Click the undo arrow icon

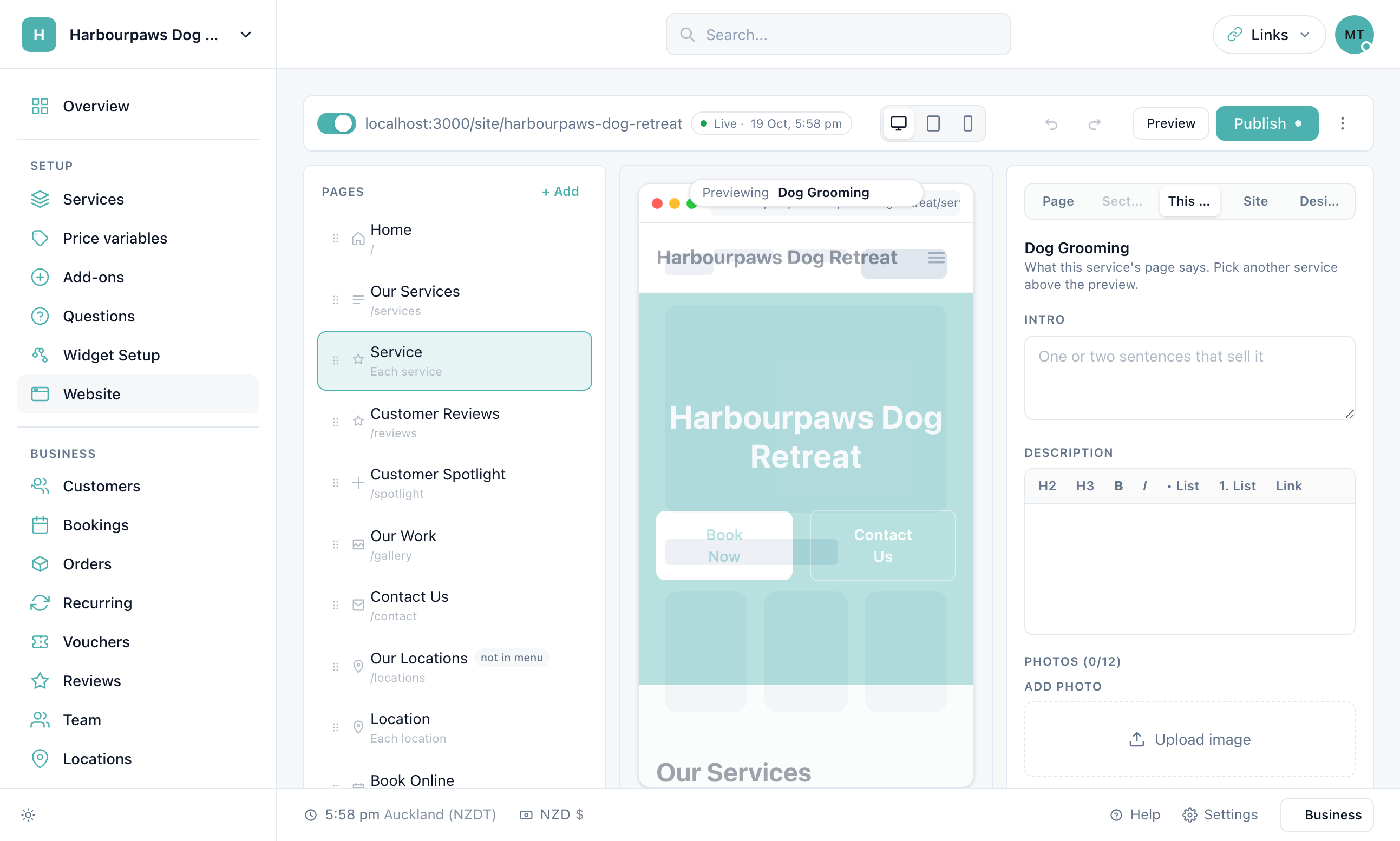[1051, 123]
